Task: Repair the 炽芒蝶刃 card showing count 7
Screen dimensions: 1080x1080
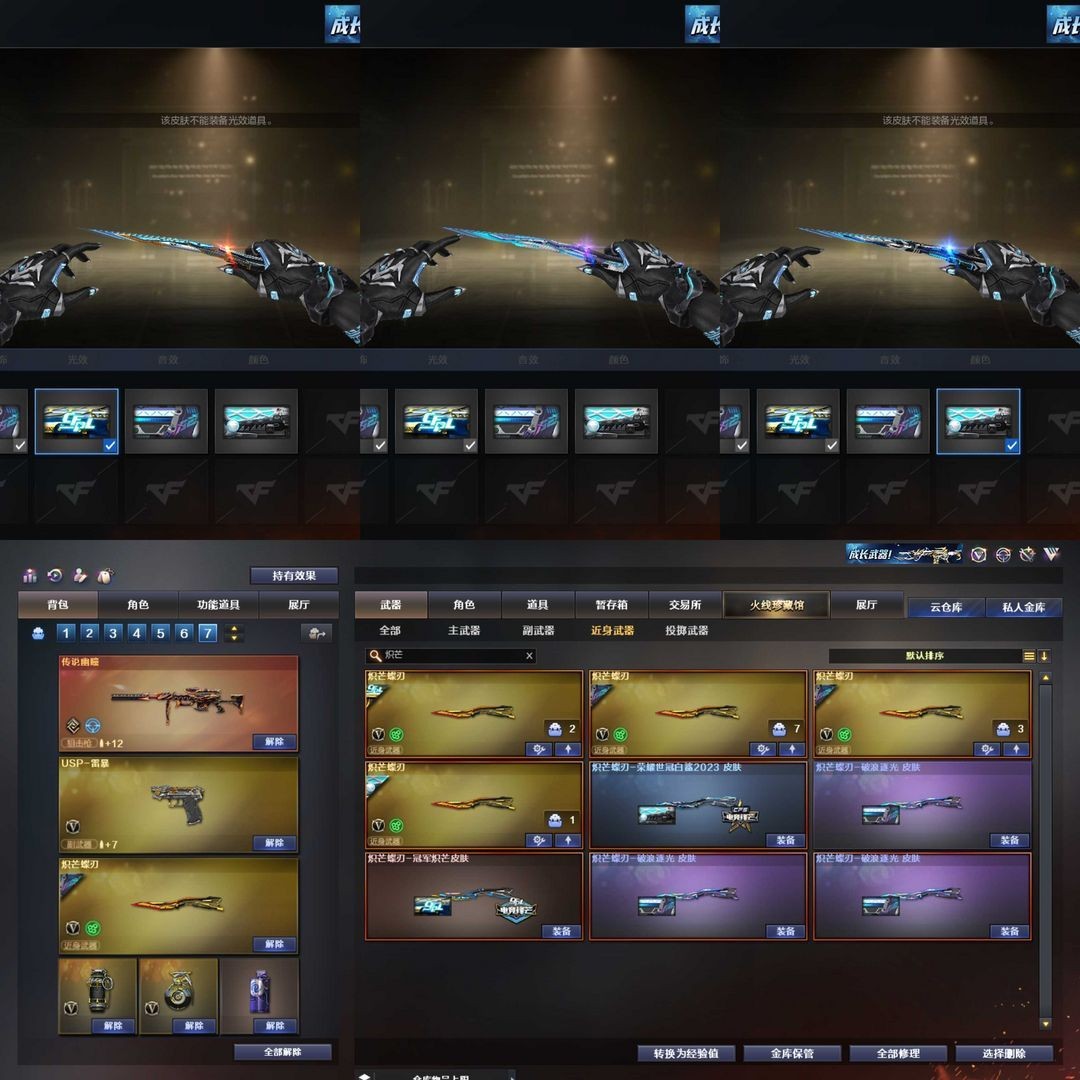Action: pos(762,749)
